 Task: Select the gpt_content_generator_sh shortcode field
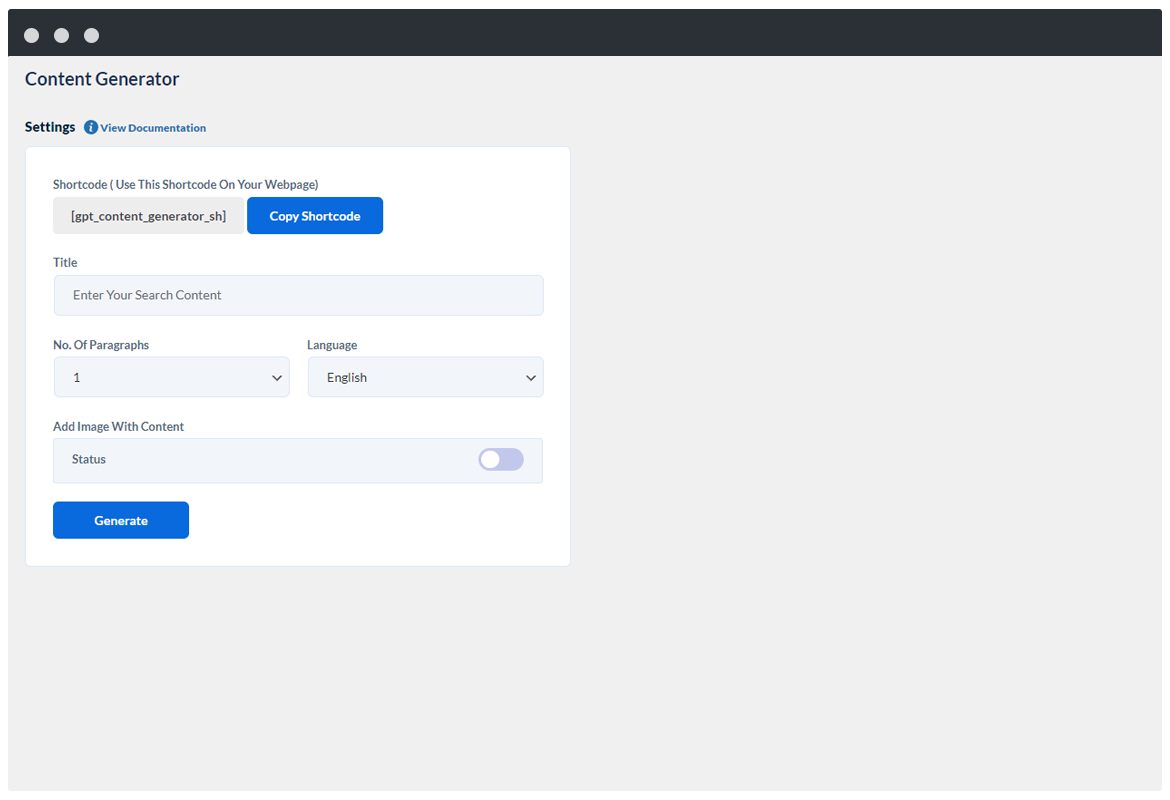pos(148,216)
